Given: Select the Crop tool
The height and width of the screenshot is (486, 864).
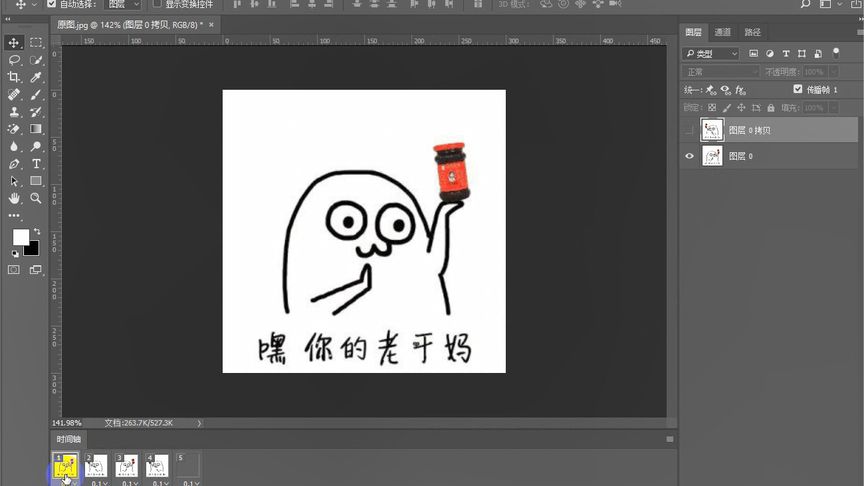Looking at the screenshot, I should (x=14, y=77).
